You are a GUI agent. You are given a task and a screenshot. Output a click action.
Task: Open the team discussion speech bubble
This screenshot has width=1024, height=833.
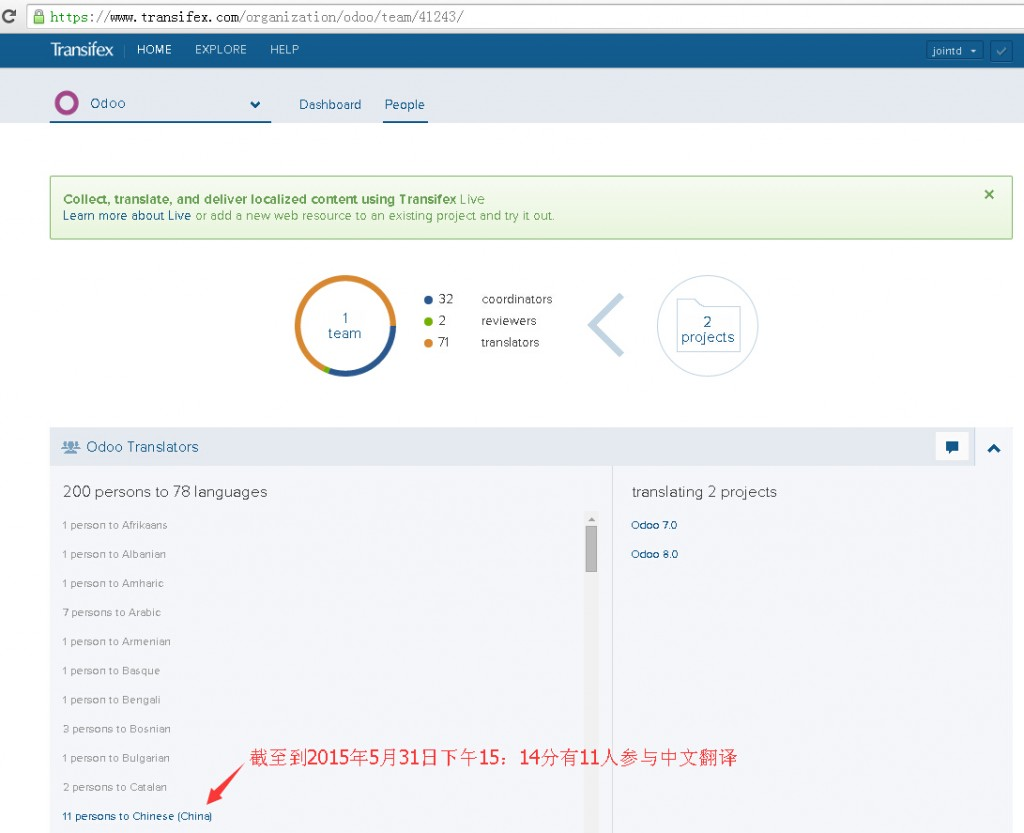[x=952, y=447]
